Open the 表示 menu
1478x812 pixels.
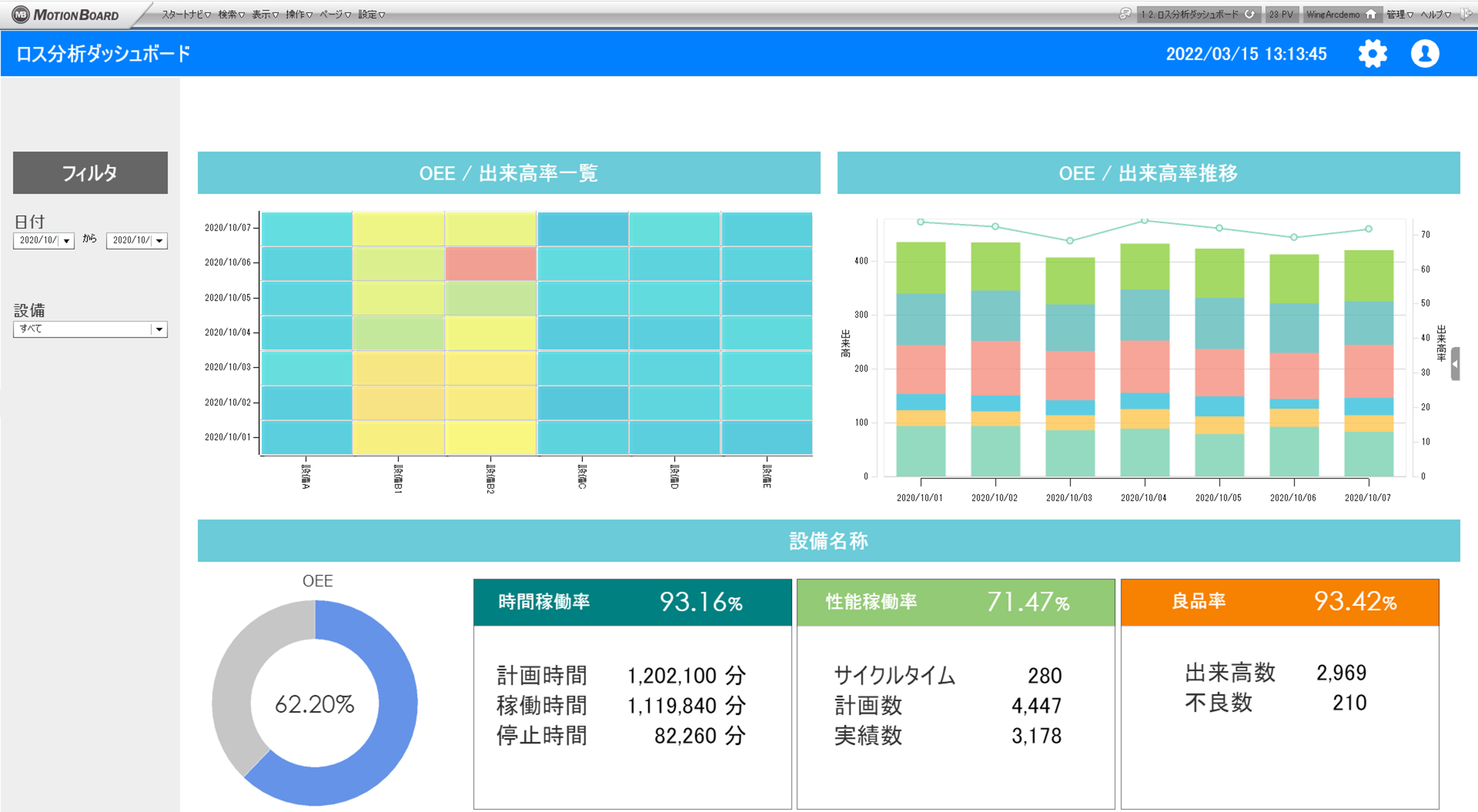(265, 14)
